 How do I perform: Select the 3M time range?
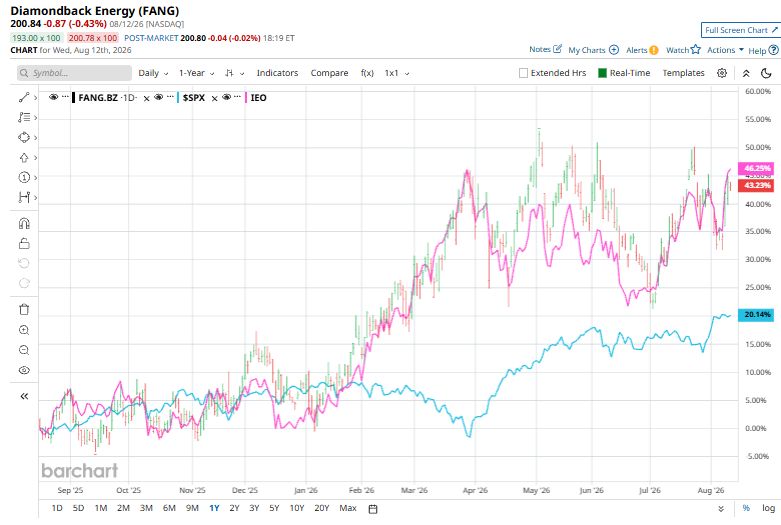point(146,508)
